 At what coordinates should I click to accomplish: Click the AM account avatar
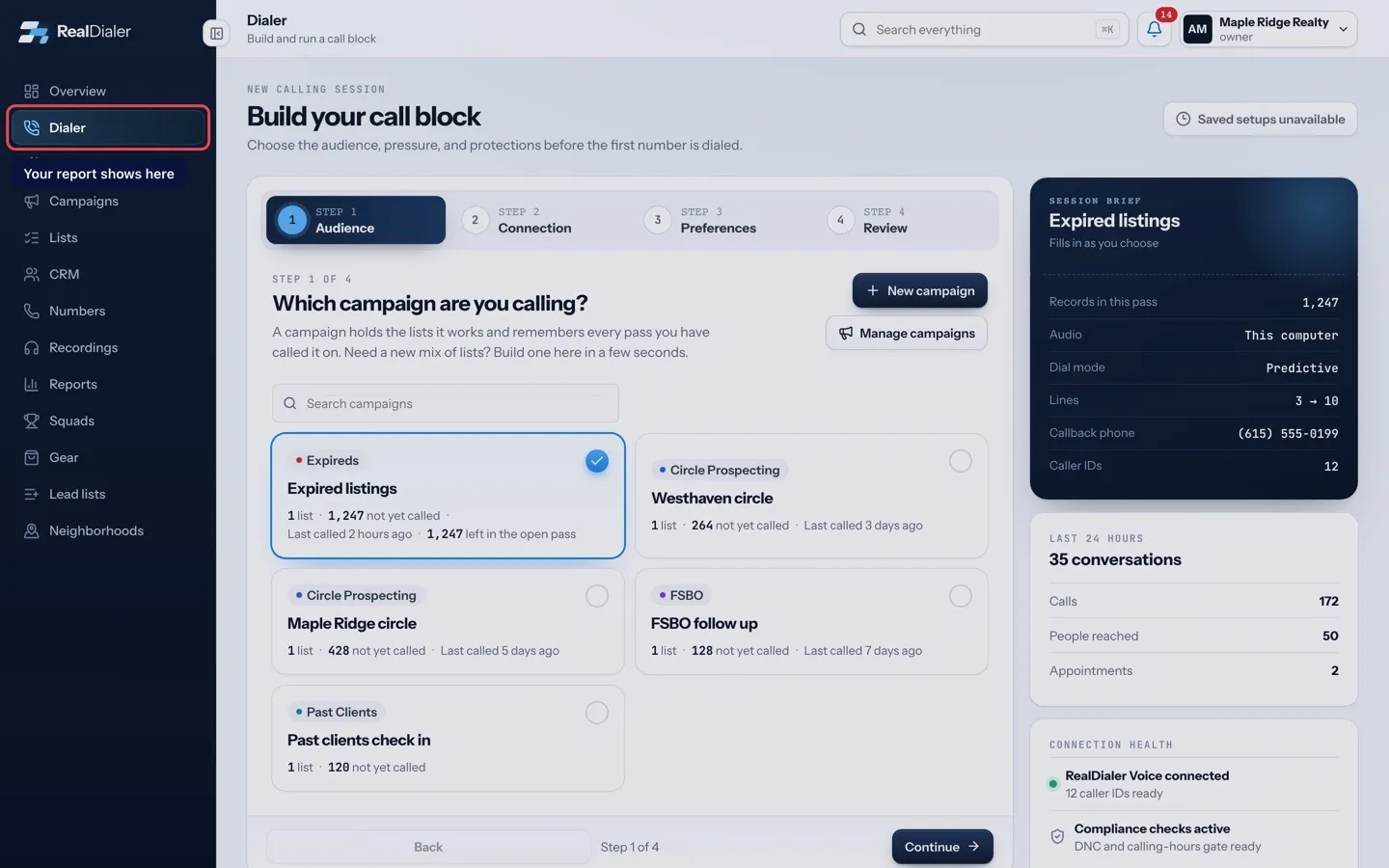(x=1197, y=29)
